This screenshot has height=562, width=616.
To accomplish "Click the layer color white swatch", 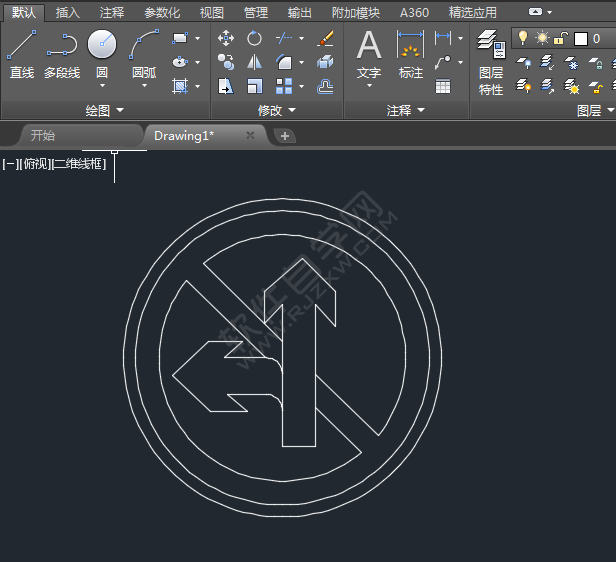I will tap(581, 38).
